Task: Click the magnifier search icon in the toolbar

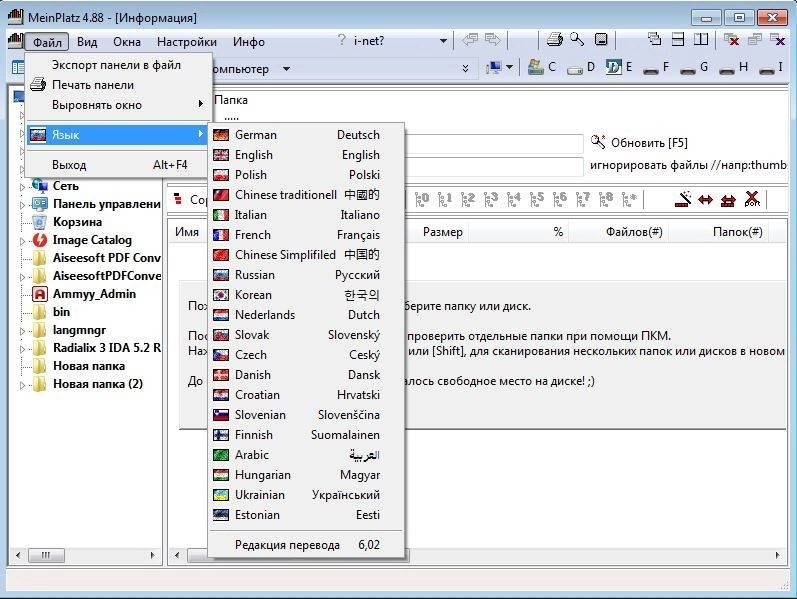Action: coord(577,40)
